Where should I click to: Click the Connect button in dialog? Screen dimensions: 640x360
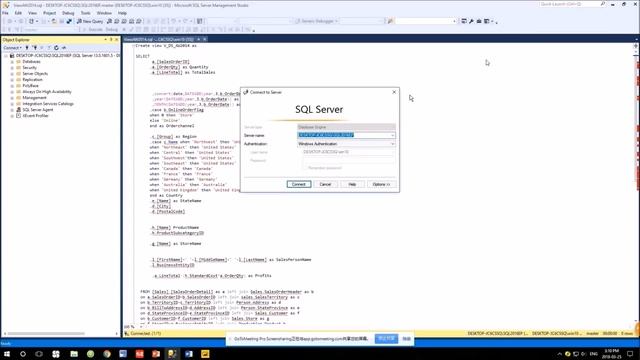click(299, 184)
